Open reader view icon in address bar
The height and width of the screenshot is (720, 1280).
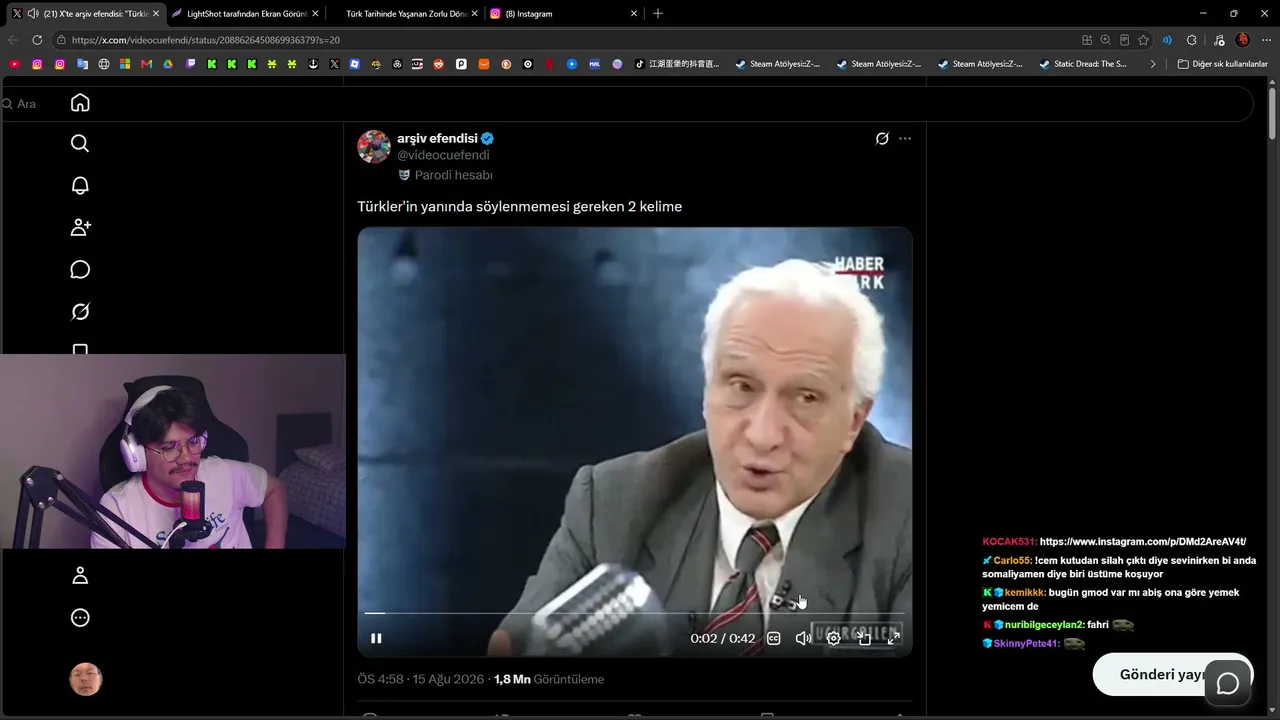pyautogui.click(x=1124, y=40)
